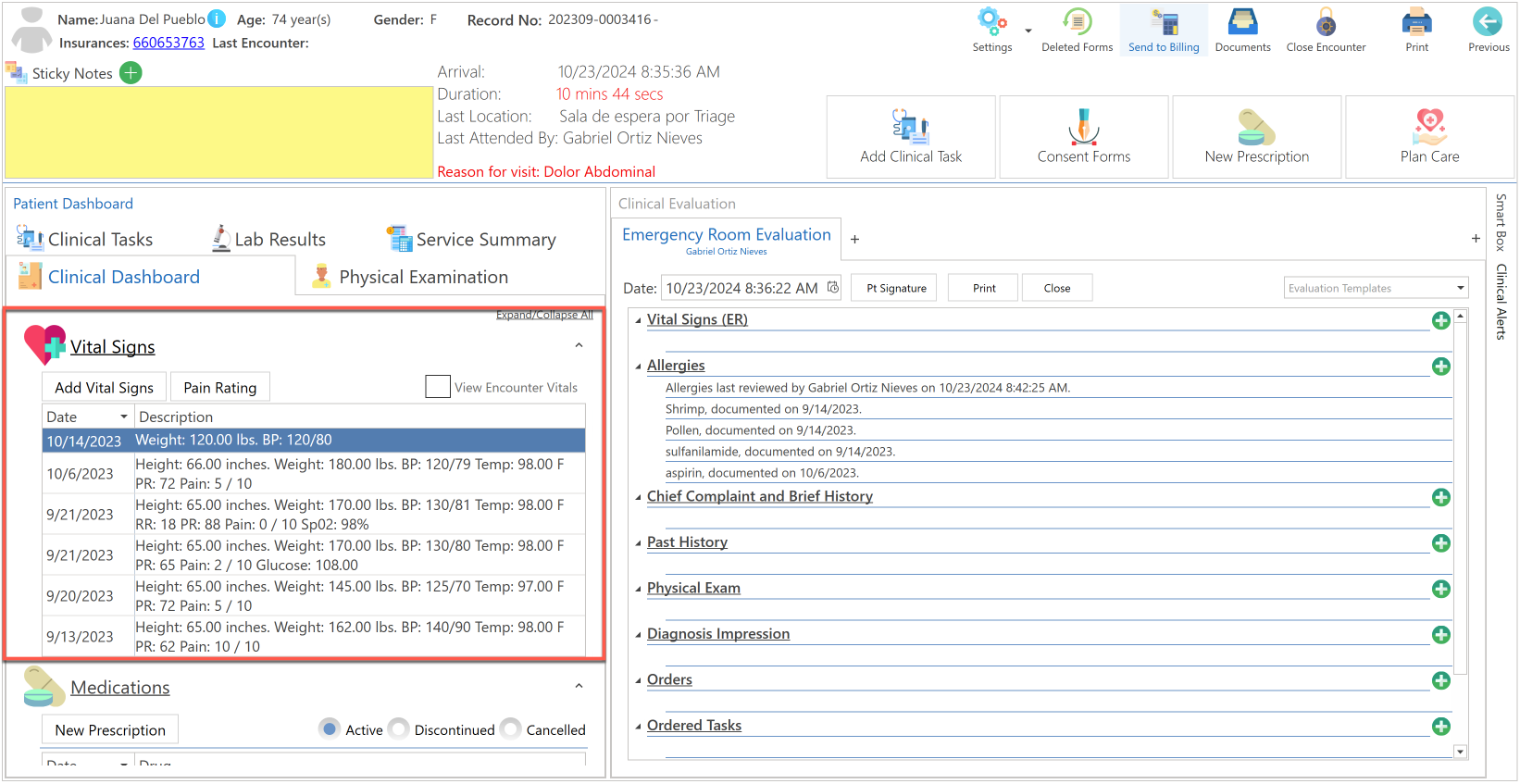Viewport: 1520px width, 784px height.
Task: Click the Pt Signature button
Action: tap(896, 288)
